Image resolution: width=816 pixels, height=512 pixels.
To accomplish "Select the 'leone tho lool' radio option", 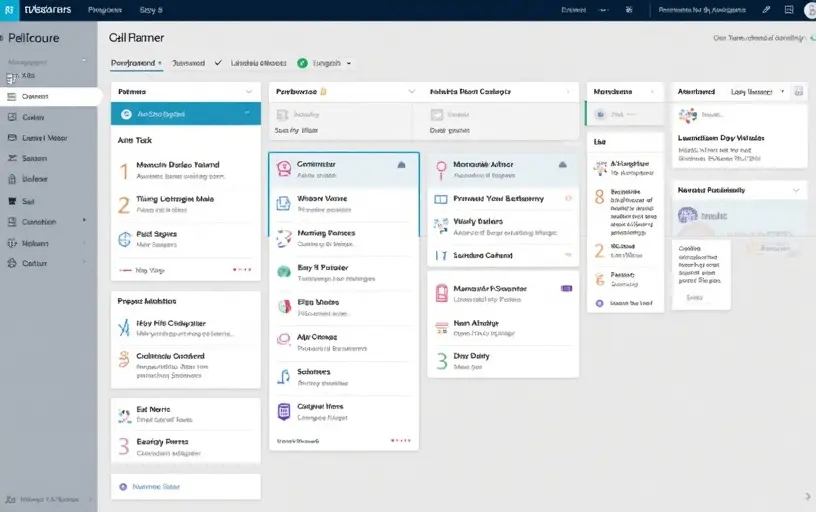I will (600, 303).
